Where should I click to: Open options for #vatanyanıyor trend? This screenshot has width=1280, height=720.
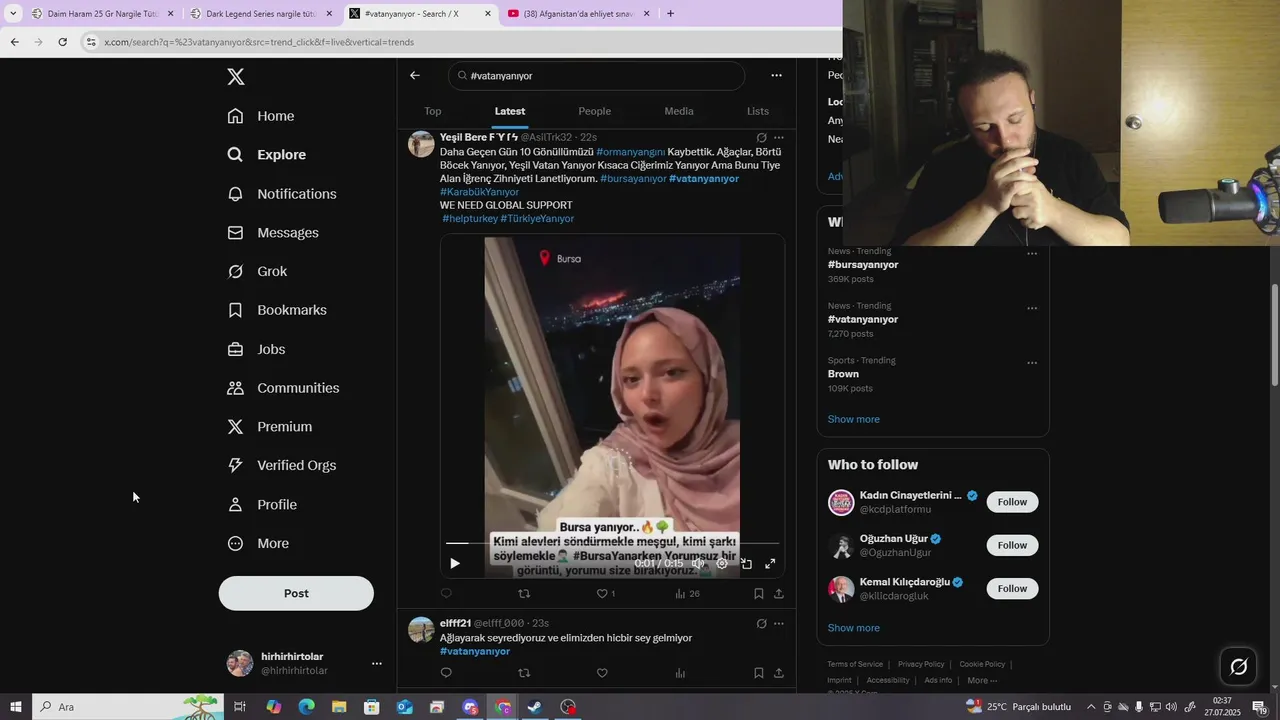1032,309
